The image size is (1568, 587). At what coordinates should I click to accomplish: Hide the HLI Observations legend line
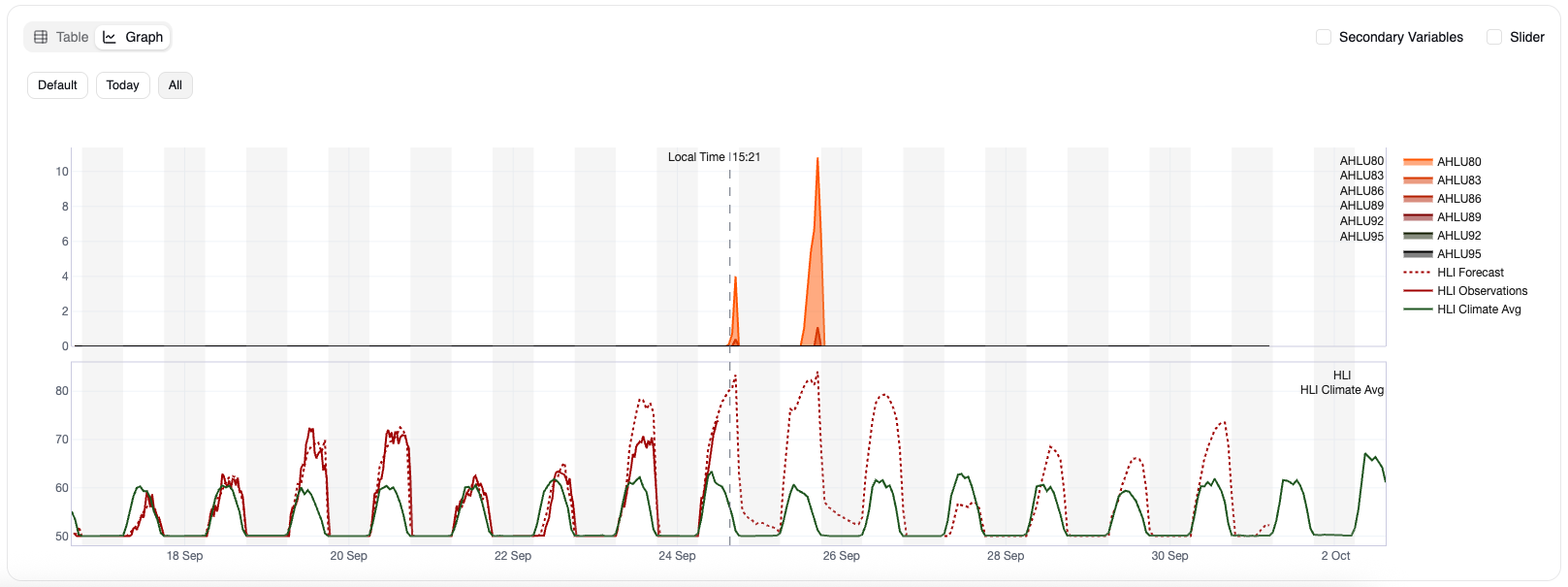coord(1465,291)
